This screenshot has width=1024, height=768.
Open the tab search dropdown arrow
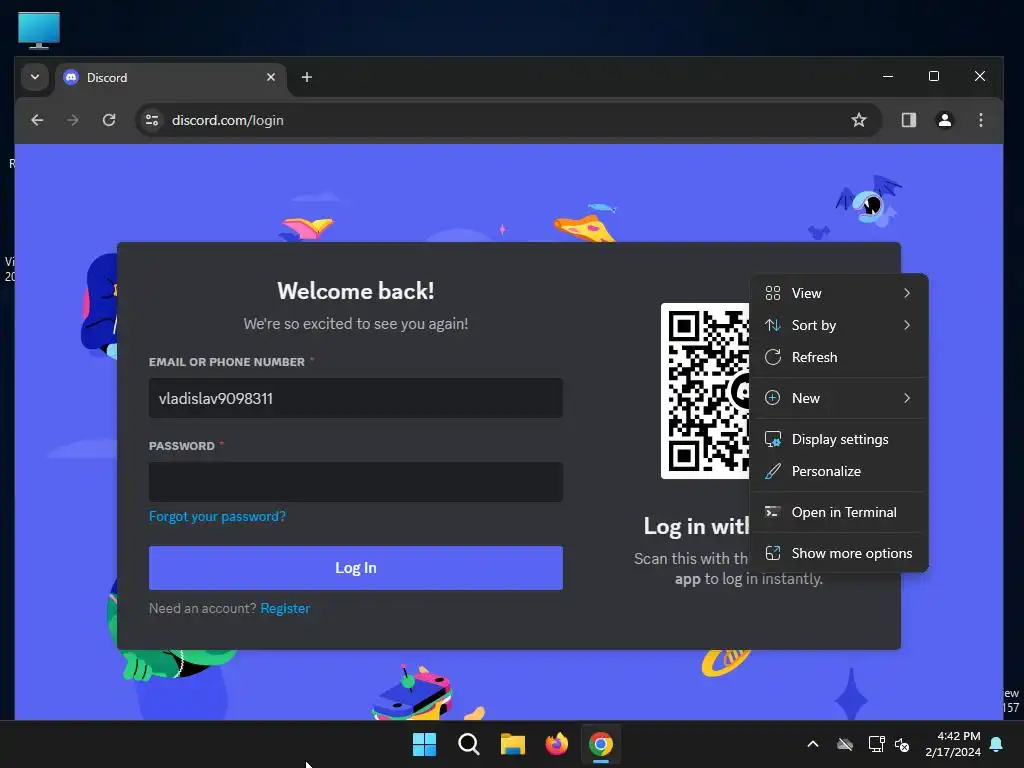pos(35,77)
